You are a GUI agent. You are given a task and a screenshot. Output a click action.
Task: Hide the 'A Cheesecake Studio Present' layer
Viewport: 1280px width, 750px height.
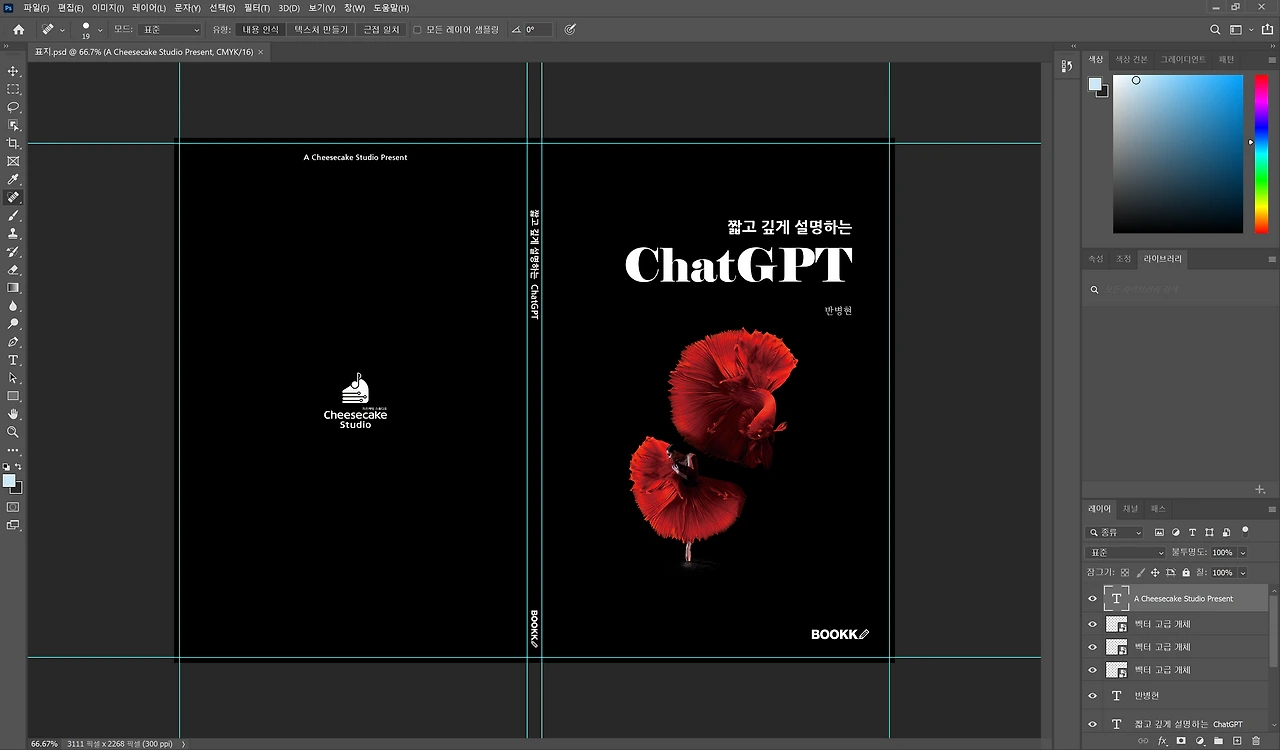point(1092,599)
